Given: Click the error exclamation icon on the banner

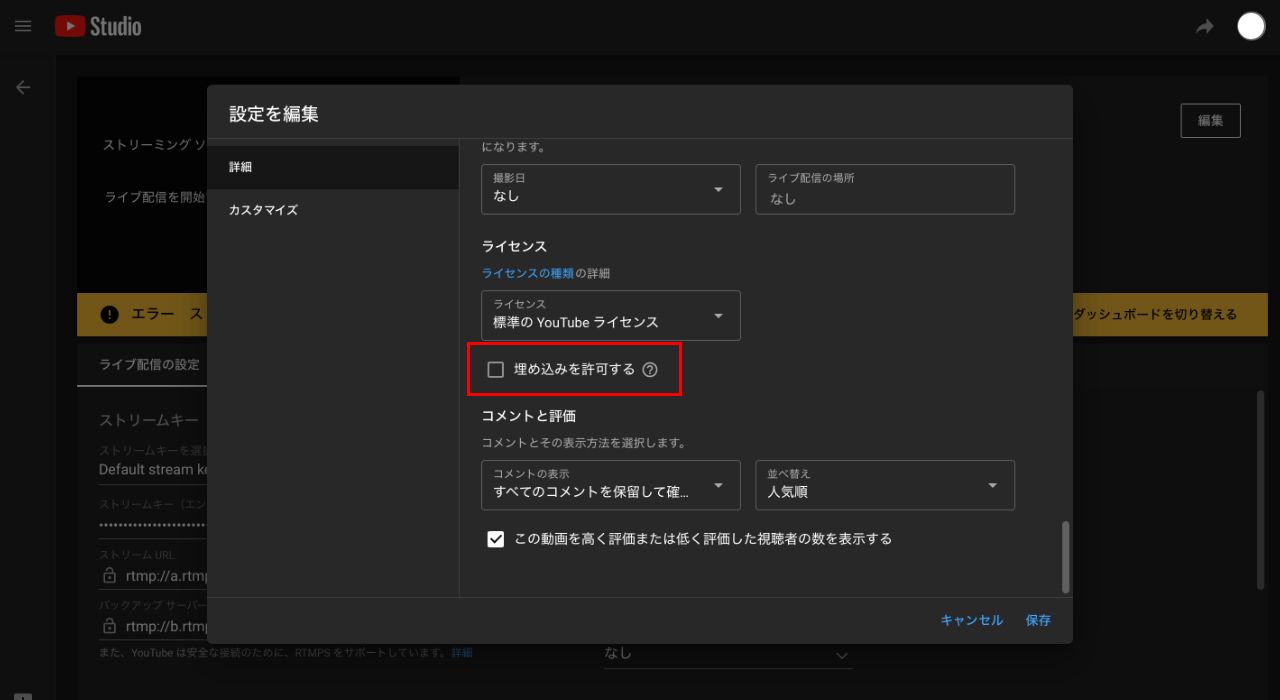Looking at the screenshot, I should (109, 314).
